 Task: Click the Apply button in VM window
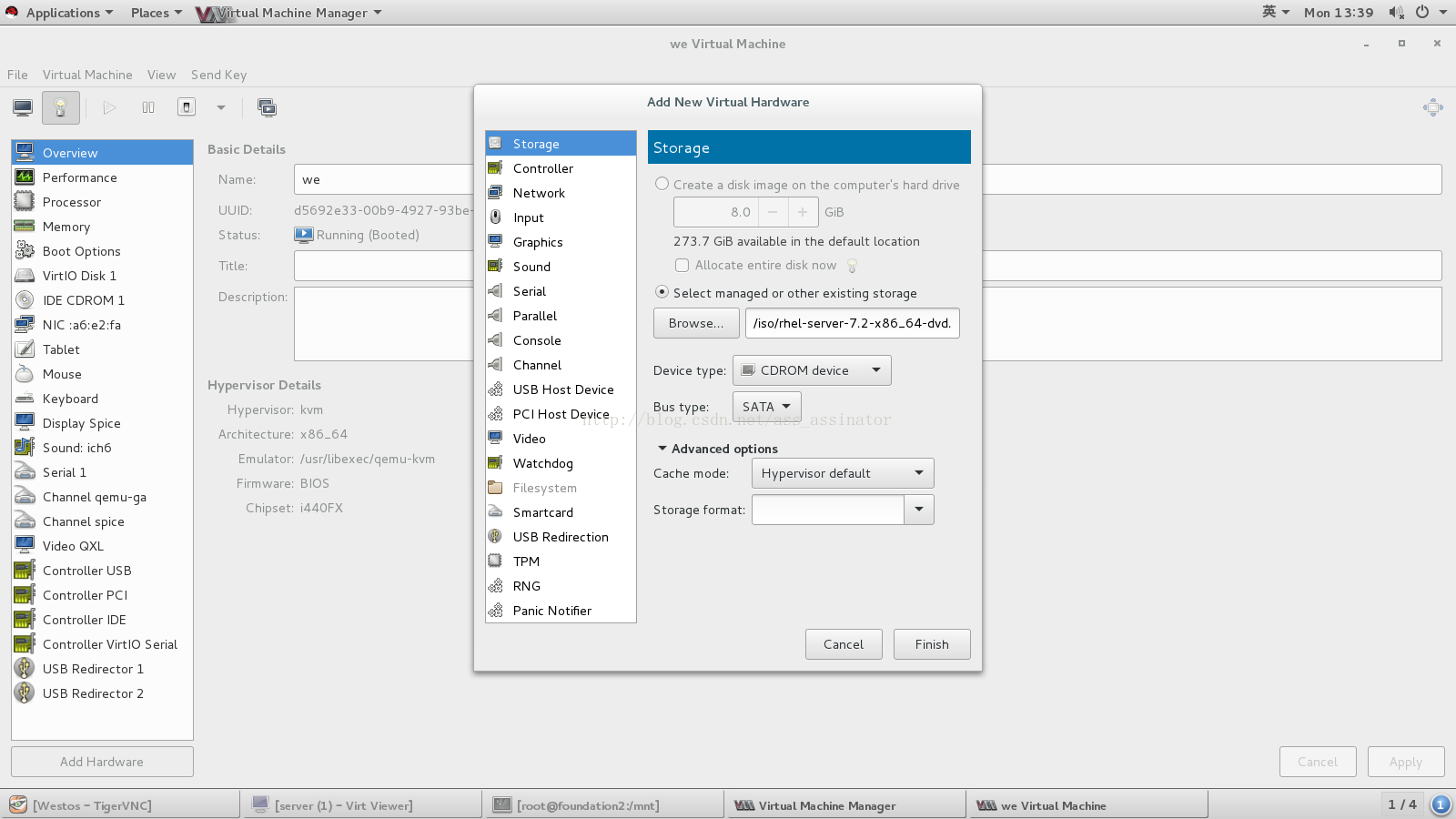pyautogui.click(x=1406, y=762)
